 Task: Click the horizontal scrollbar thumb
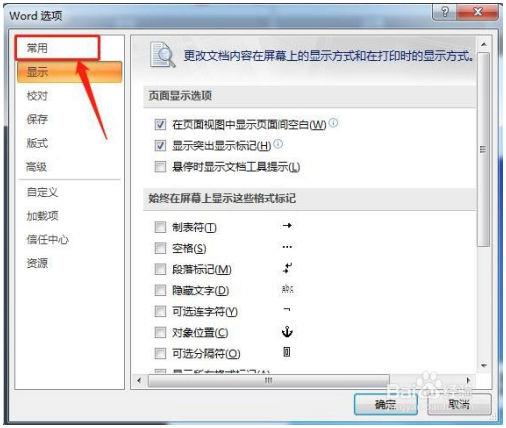(269, 380)
